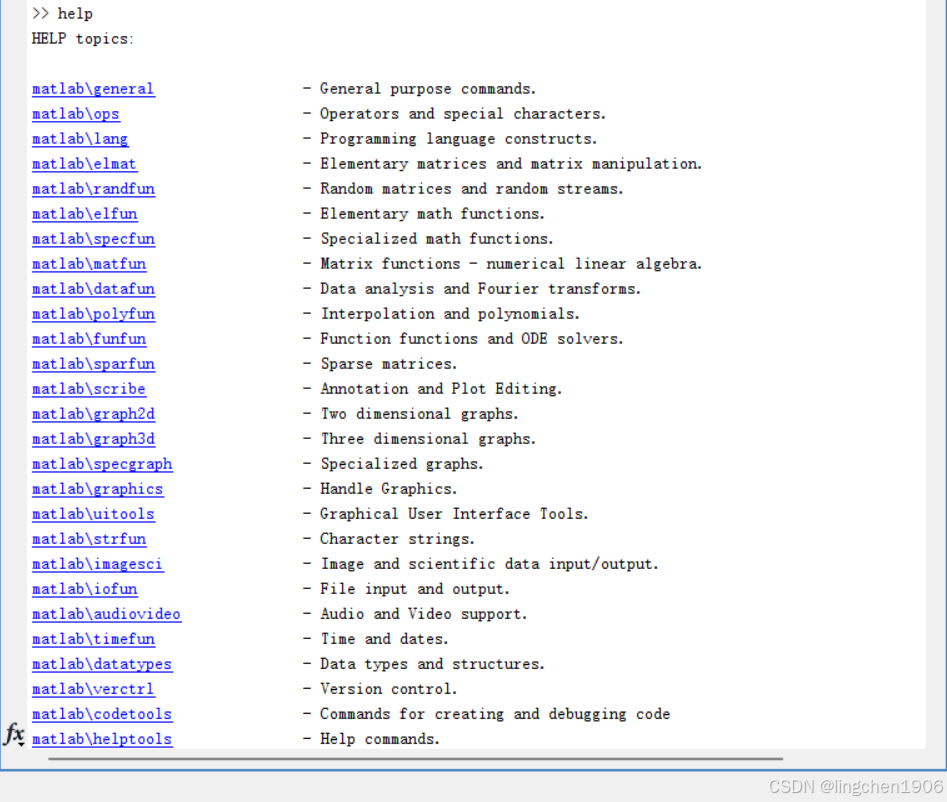Click 'Handle Graphics.' description
The width and height of the screenshot is (947, 802).
pyautogui.click(x=388, y=489)
